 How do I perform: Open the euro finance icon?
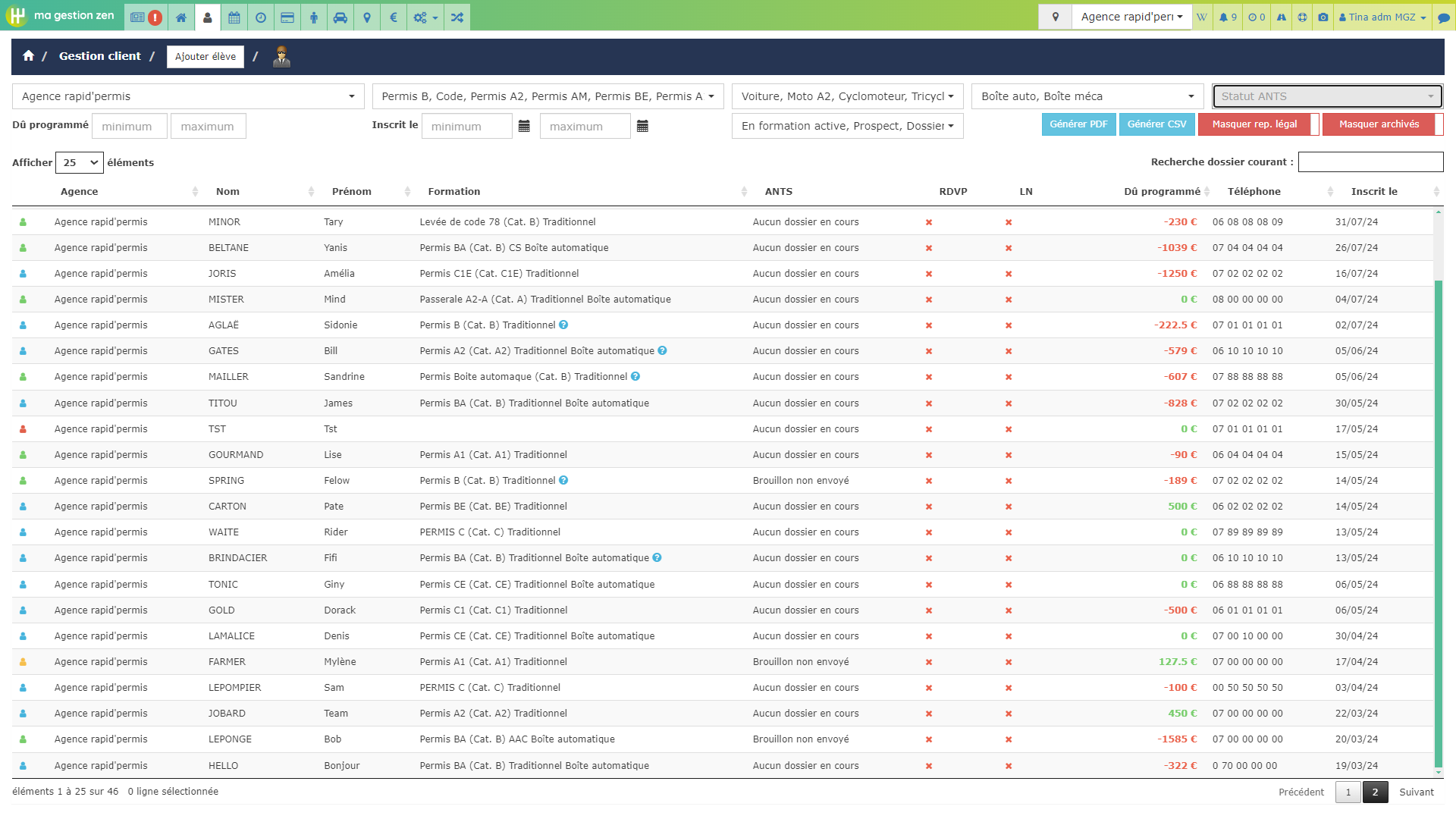click(x=394, y=17)
